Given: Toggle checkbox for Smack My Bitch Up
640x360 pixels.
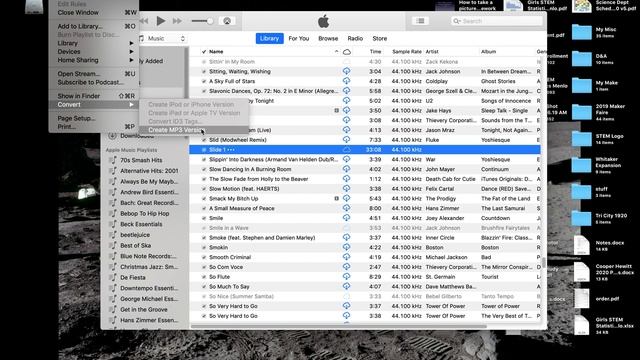Looking at the screenshot, I should (204, 199).
